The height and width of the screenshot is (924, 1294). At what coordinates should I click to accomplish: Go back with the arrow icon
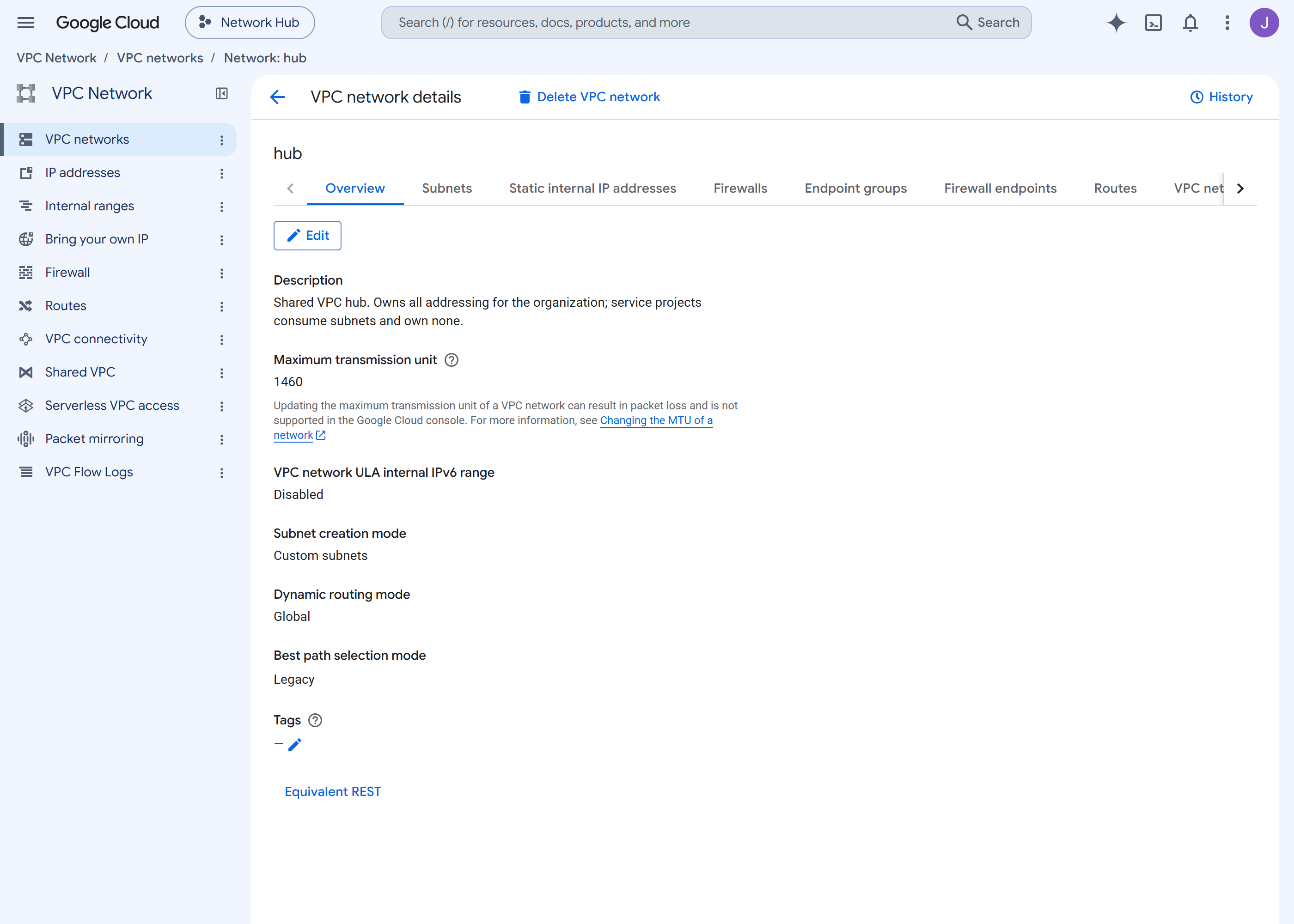[277, 97]
